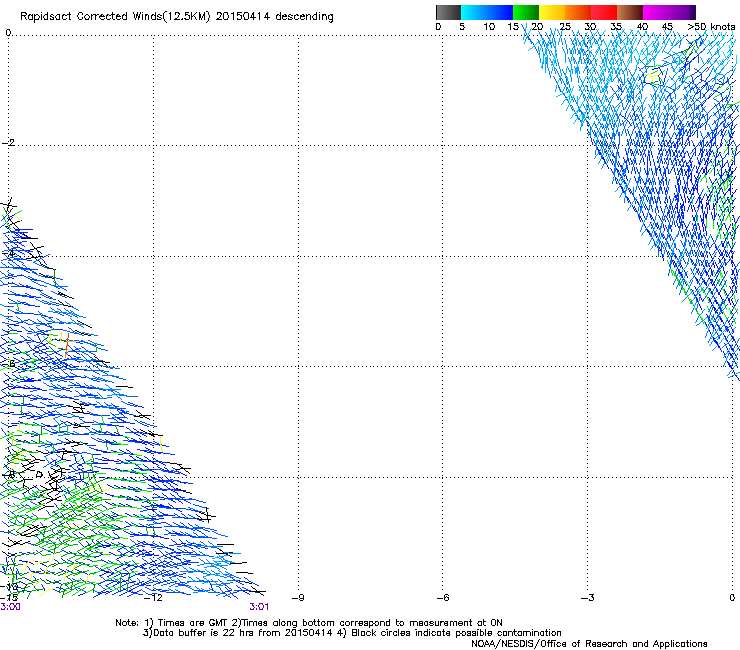Click the '10' legend tick label
Image resolution: width=740 pixels, height=650 pixels.
[x=489, y=27]
